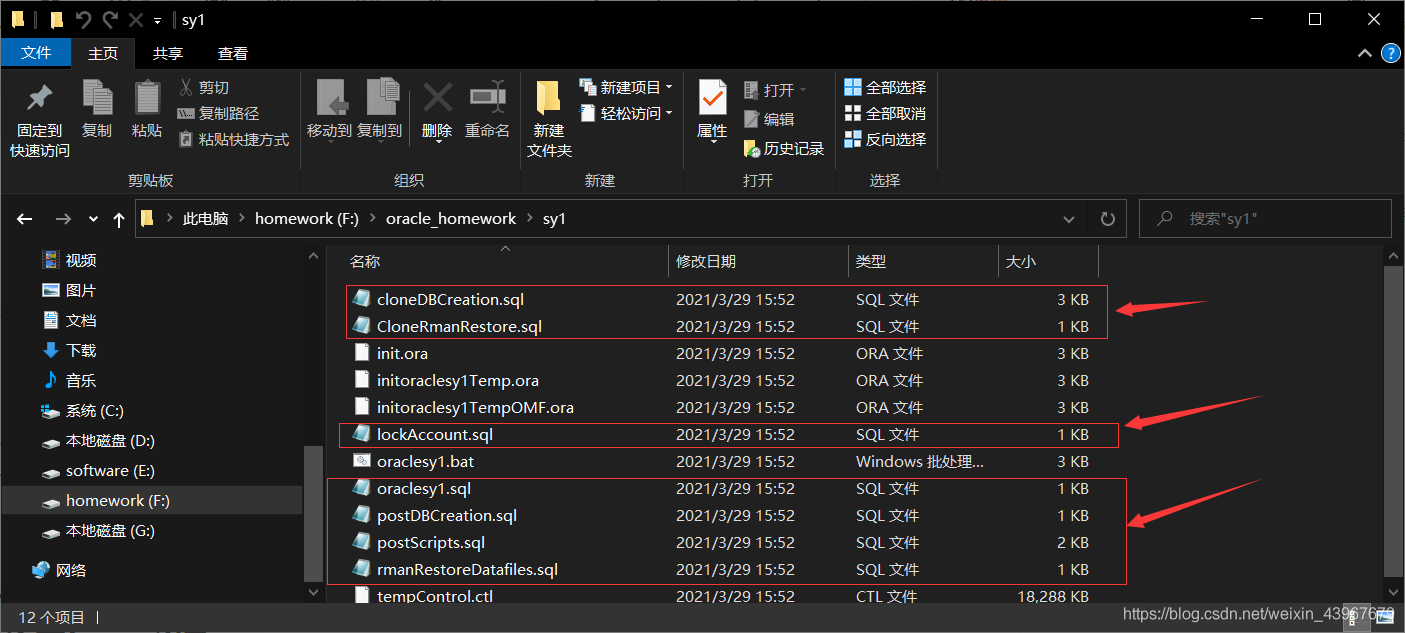1405x633 pixels.
Task: Click 此电脑 in the breadcrumb path
Action: click(205, 219)
